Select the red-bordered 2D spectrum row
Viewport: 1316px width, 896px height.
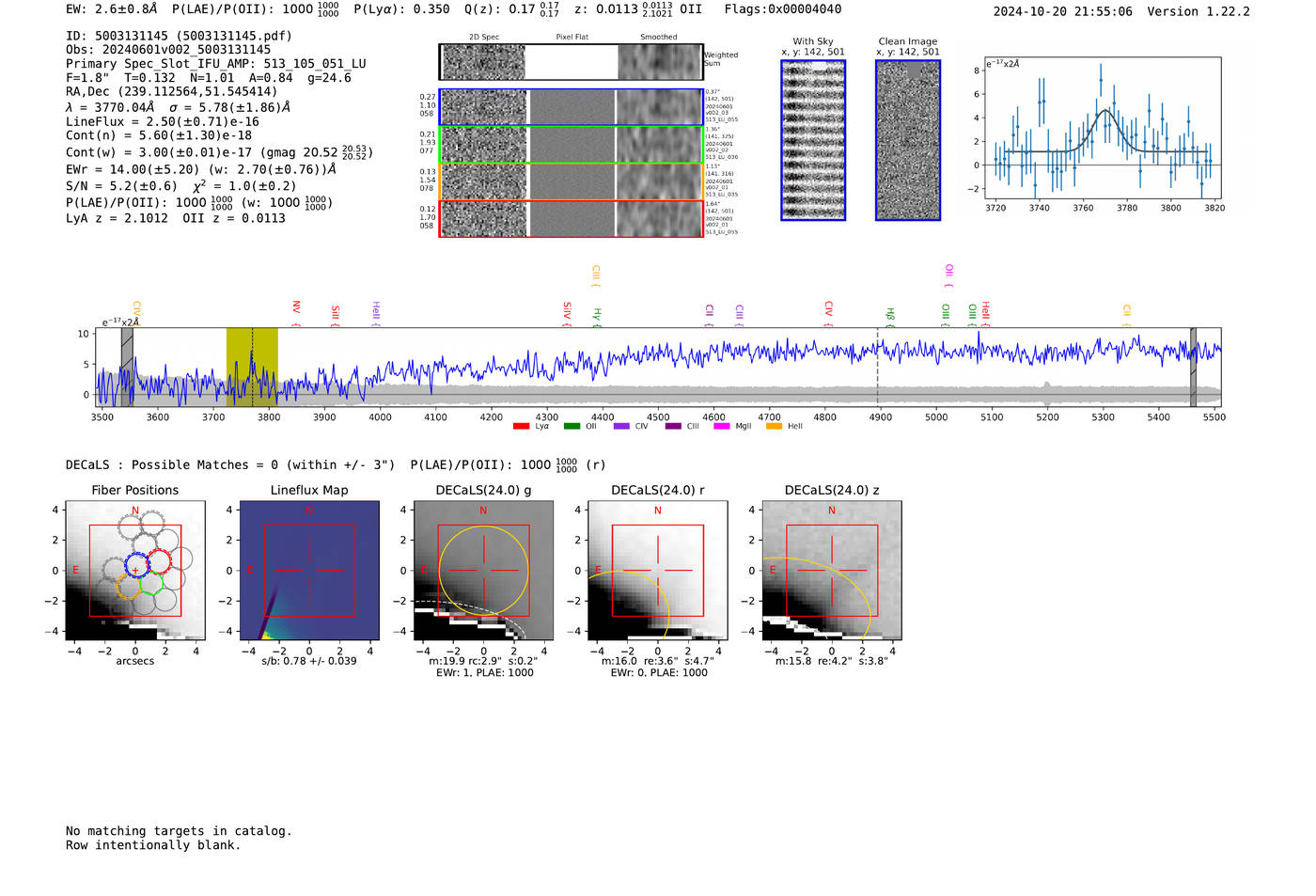coord(572,218)
